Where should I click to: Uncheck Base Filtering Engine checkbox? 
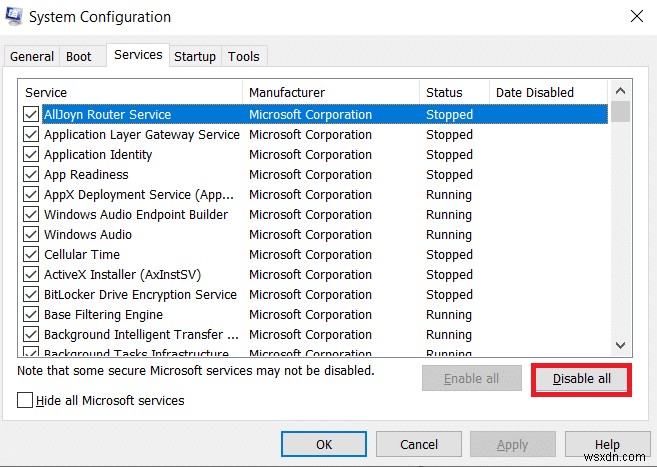point(31,315)
